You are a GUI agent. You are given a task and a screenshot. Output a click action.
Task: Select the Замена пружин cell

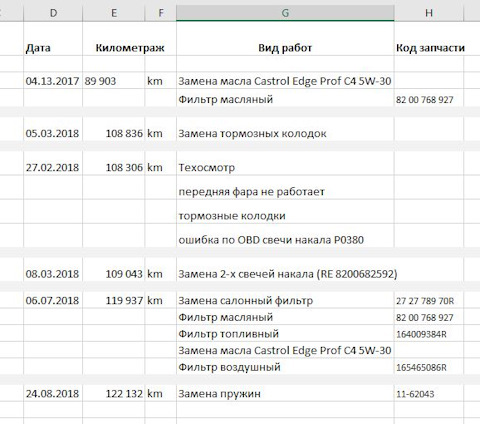pos(285,393)
